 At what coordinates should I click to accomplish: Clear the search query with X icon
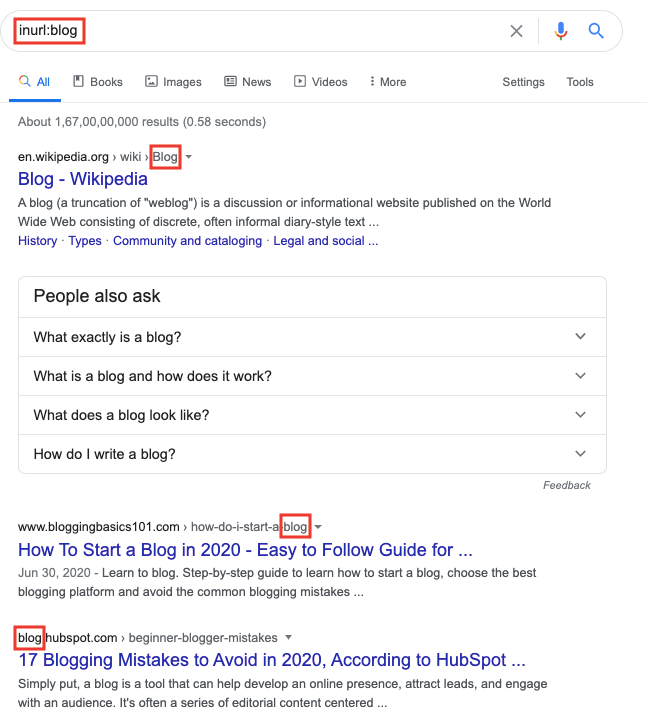click(x=516, y=31)
